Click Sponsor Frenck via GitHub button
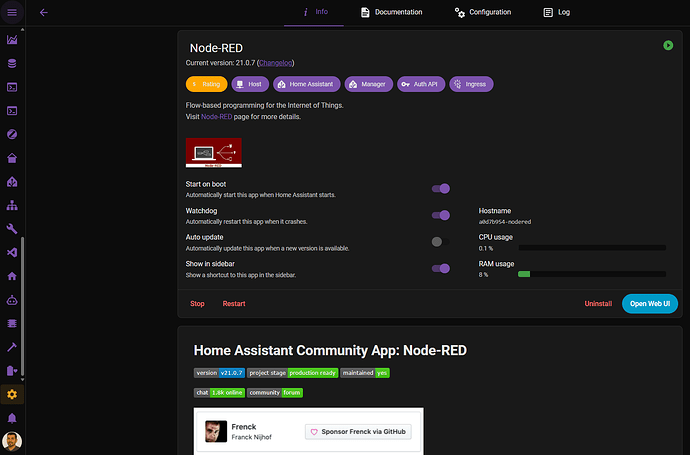Image resolution: width=690 pixels, height=455 pixels. [358, 432]
